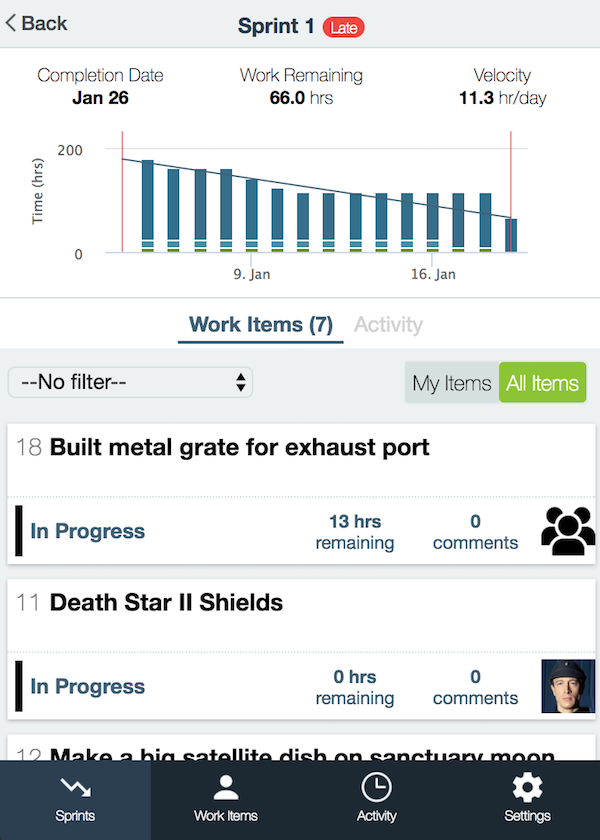Switch to the Activity tab beside Work Items

point(388,325)
